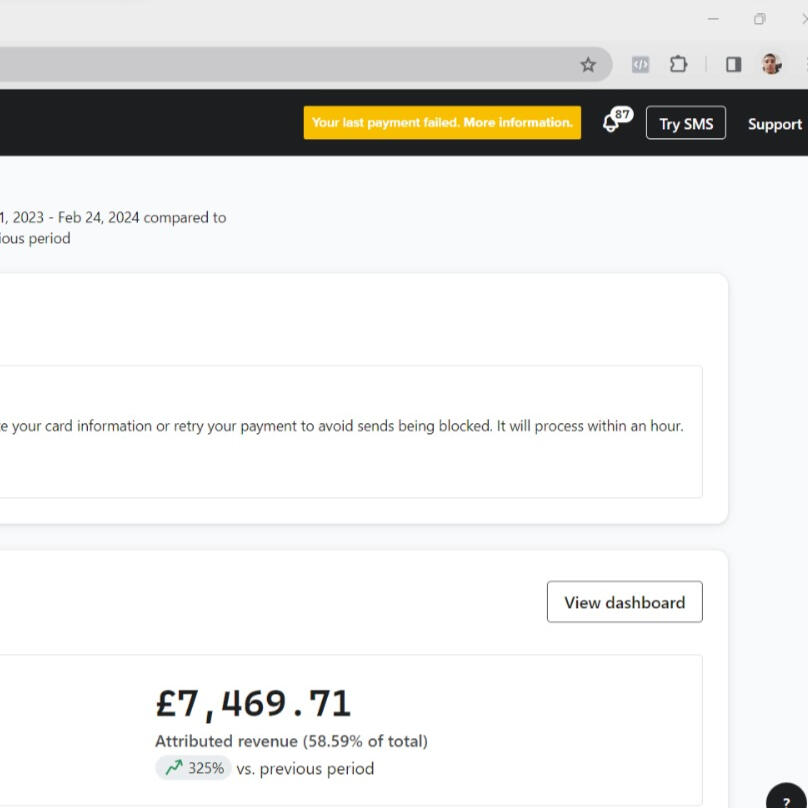
Task: Open the Support menu
Action: click(x=775, y=124)
